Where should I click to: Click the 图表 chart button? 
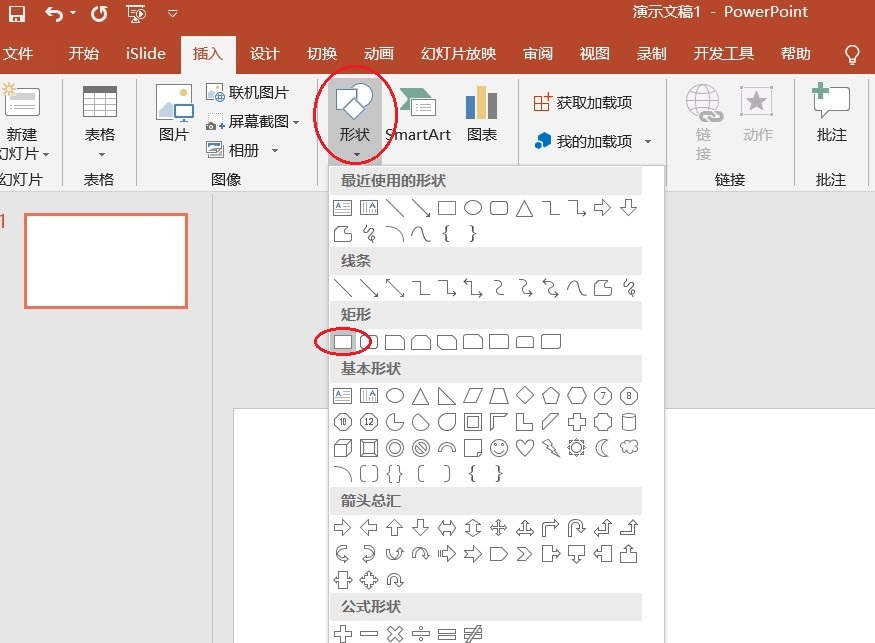(x=482, y=114)
